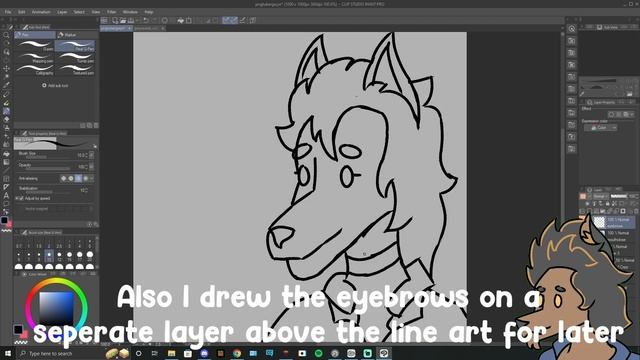Screen dimensions: 640x360
Task: Select the Text tool (A icon)
Action: (x=6, y=196)
